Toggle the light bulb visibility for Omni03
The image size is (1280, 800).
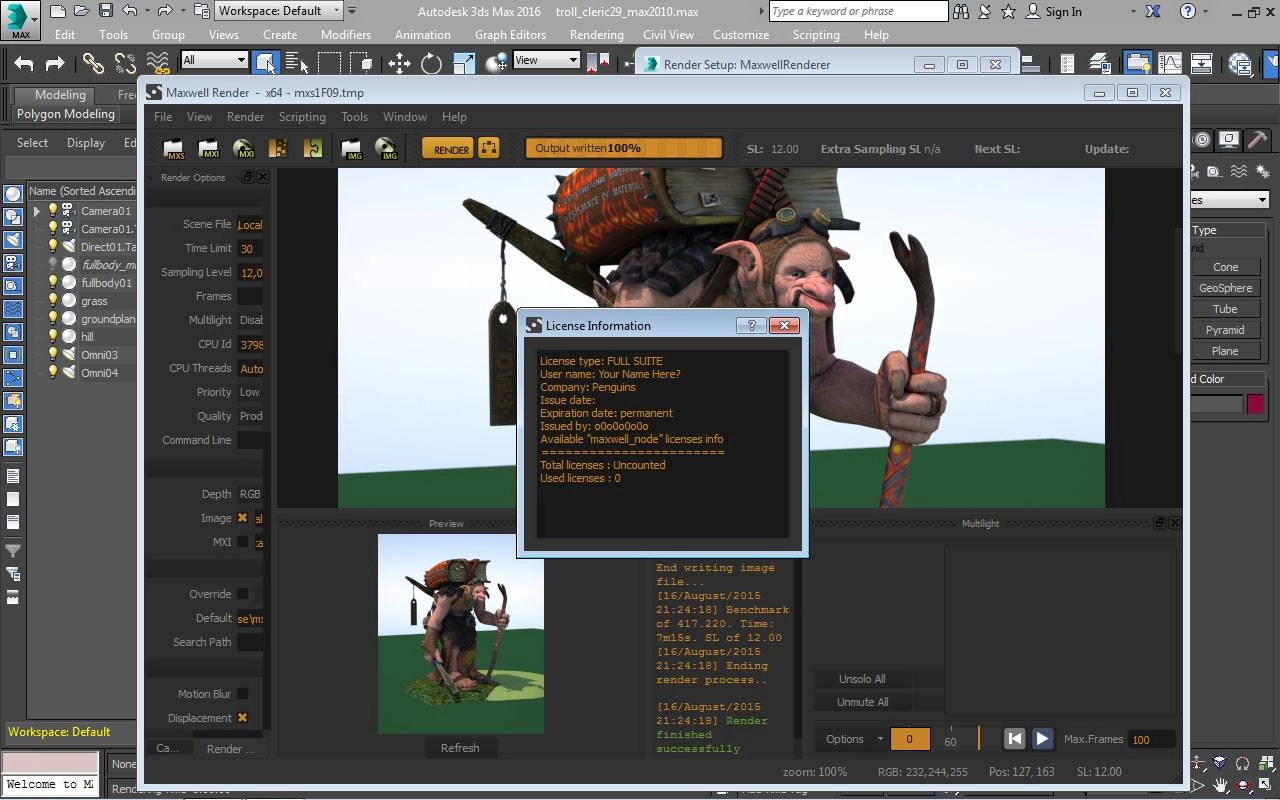pos(53,354)
